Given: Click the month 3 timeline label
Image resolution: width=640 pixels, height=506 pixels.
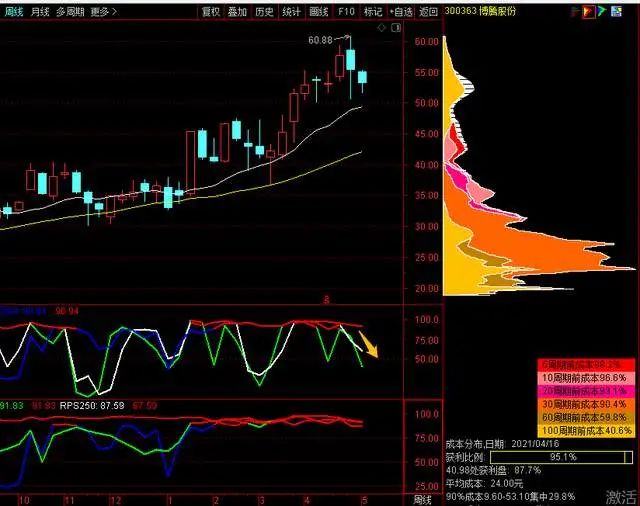Looking at the screenshot, I should pyautogui.click(x=261, y=500).
